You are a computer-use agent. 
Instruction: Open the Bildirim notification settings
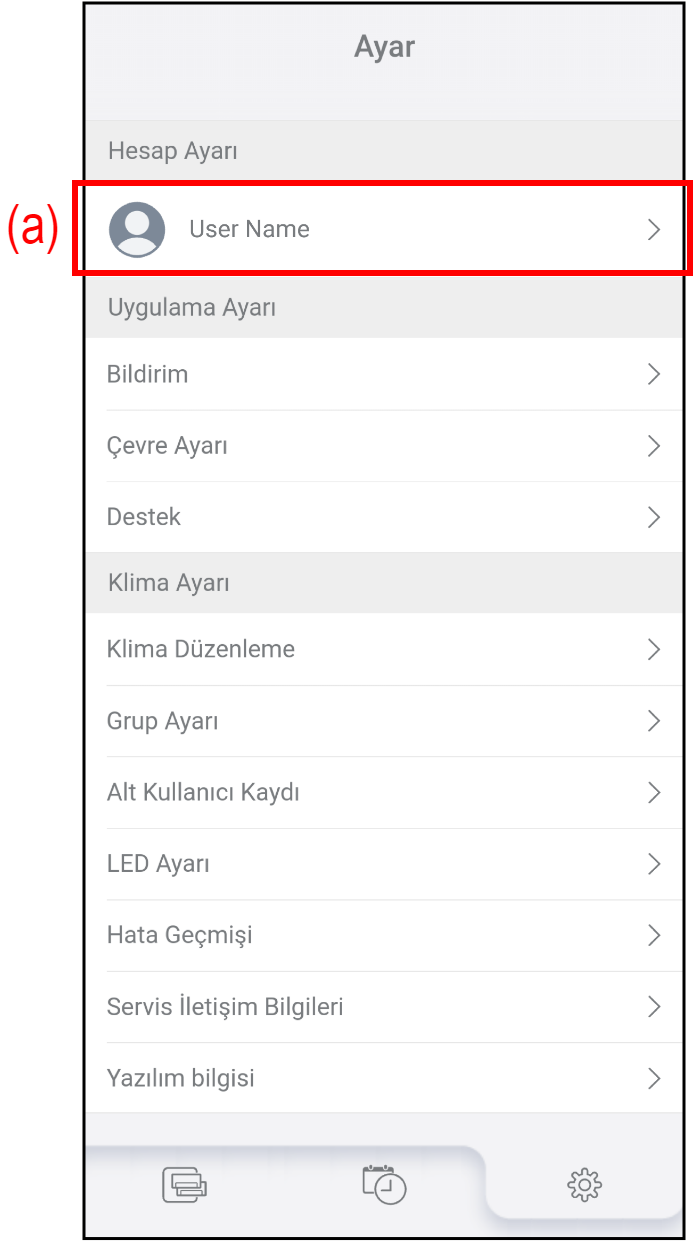pos(148,374)
